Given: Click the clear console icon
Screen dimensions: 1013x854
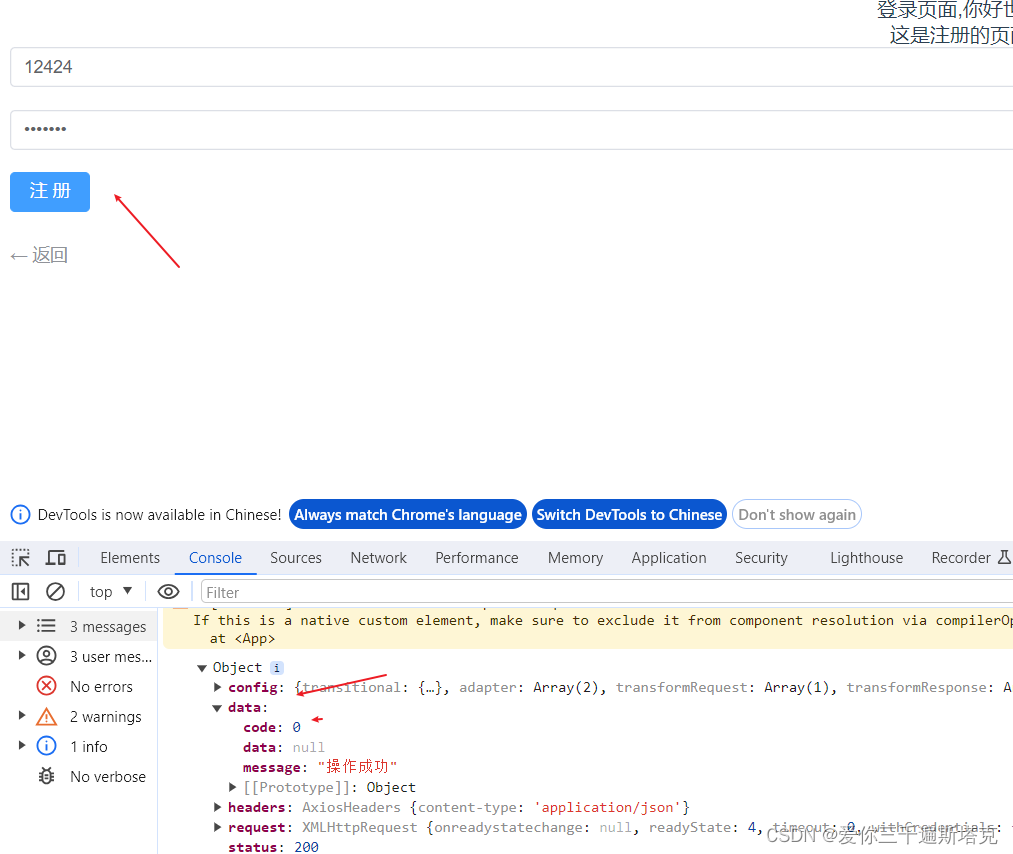Looking at the screenshot, I should 55,591.
